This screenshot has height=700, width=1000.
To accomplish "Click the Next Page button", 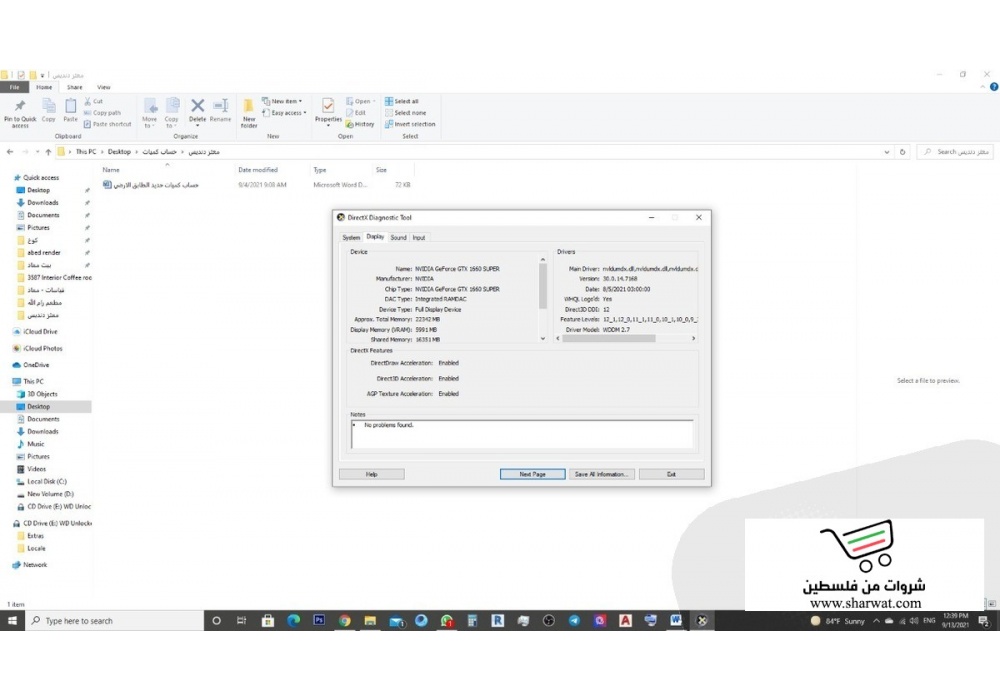I will point(532,474).
